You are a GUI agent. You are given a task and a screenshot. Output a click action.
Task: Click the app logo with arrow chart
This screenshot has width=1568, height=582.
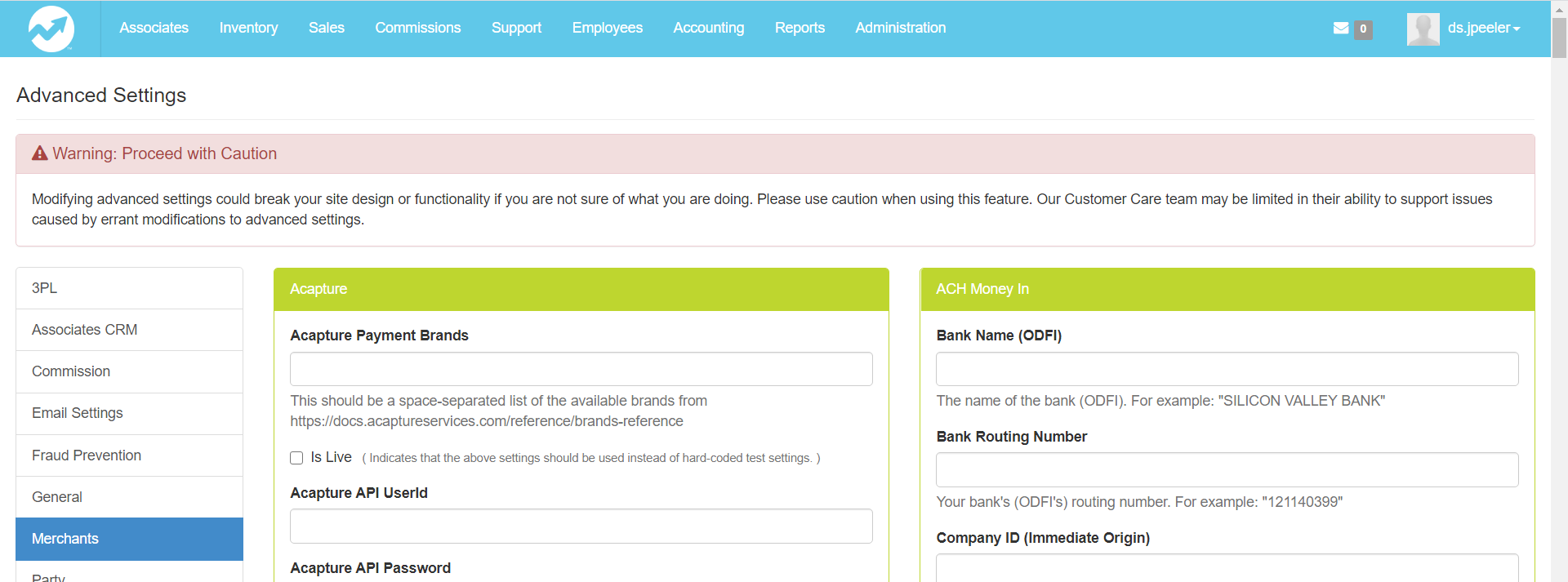coord(51,29)
